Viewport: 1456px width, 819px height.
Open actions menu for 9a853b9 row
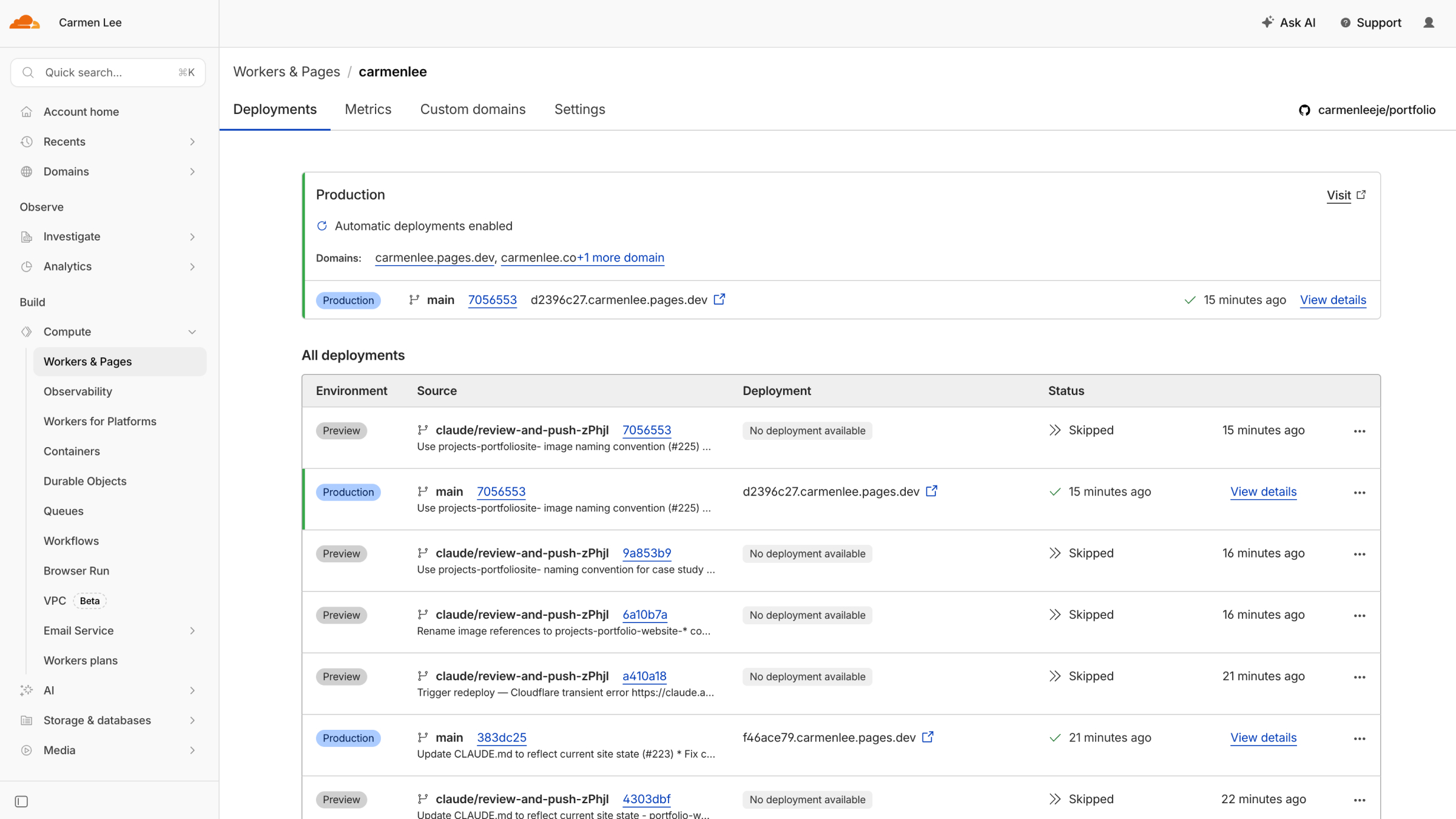[x=1360, y=554]
